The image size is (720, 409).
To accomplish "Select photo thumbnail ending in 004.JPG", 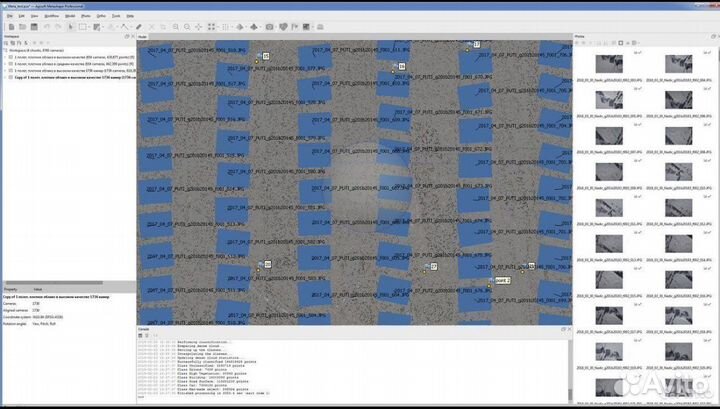I will pyautogui.click(x=679, y=64).
